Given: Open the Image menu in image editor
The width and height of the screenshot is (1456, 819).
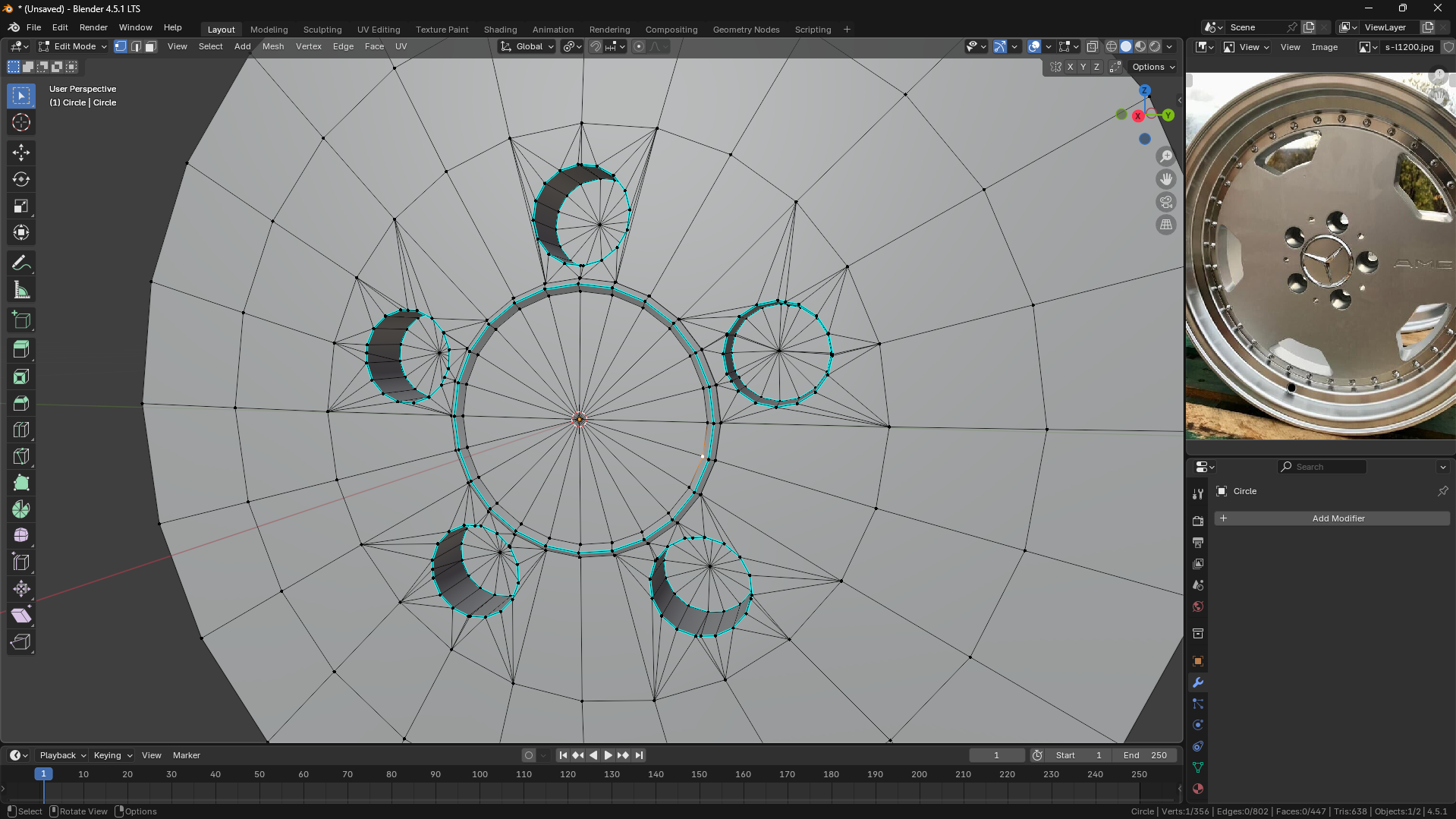Looking at the screenshot, I should click(1325, 47).
